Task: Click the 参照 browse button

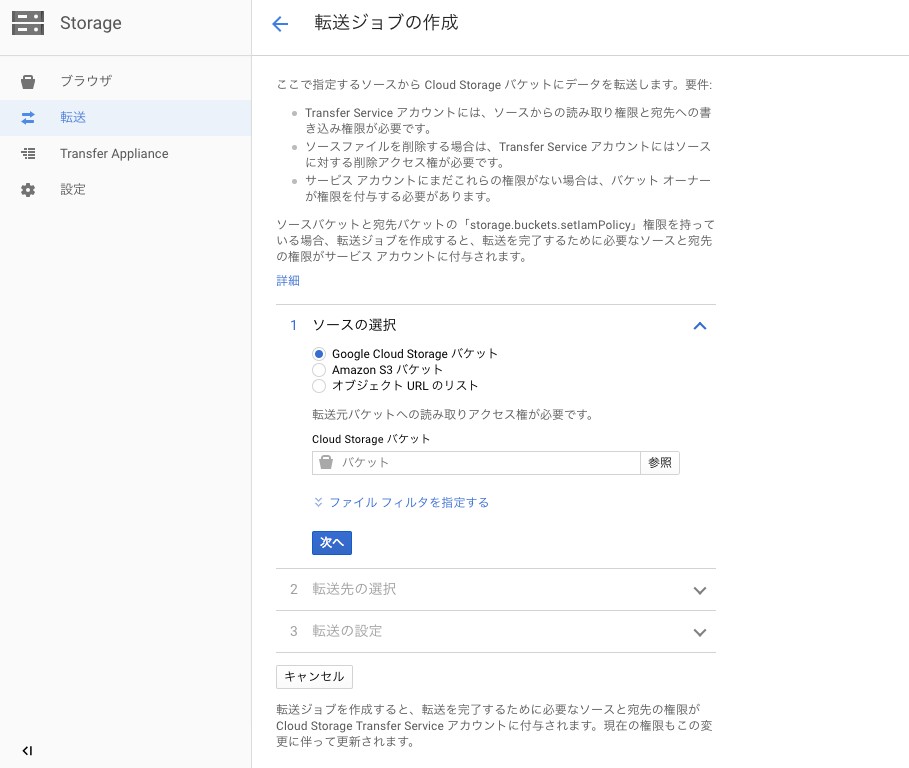Action: click(x=660, y=463)
